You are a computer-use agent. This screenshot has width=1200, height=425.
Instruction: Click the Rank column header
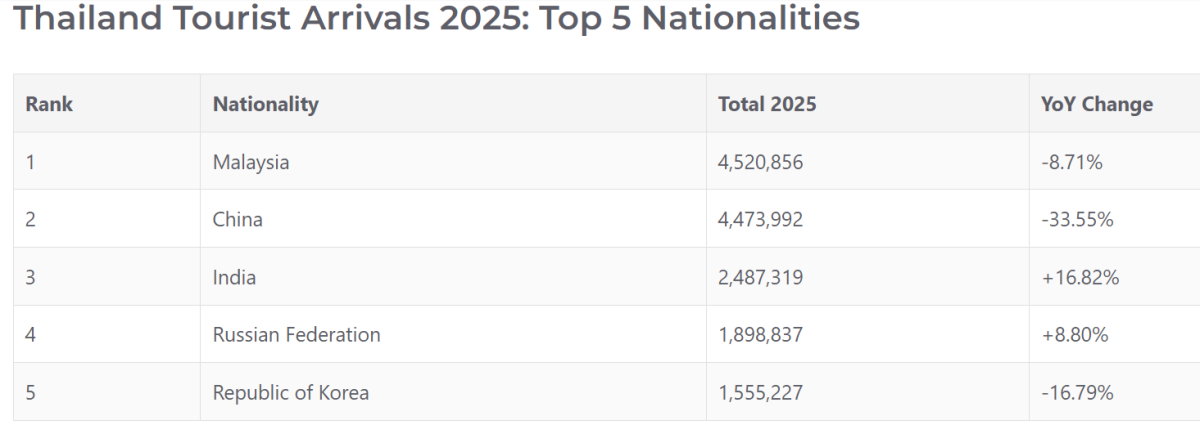pyautogui.click(x=49, y=104)
